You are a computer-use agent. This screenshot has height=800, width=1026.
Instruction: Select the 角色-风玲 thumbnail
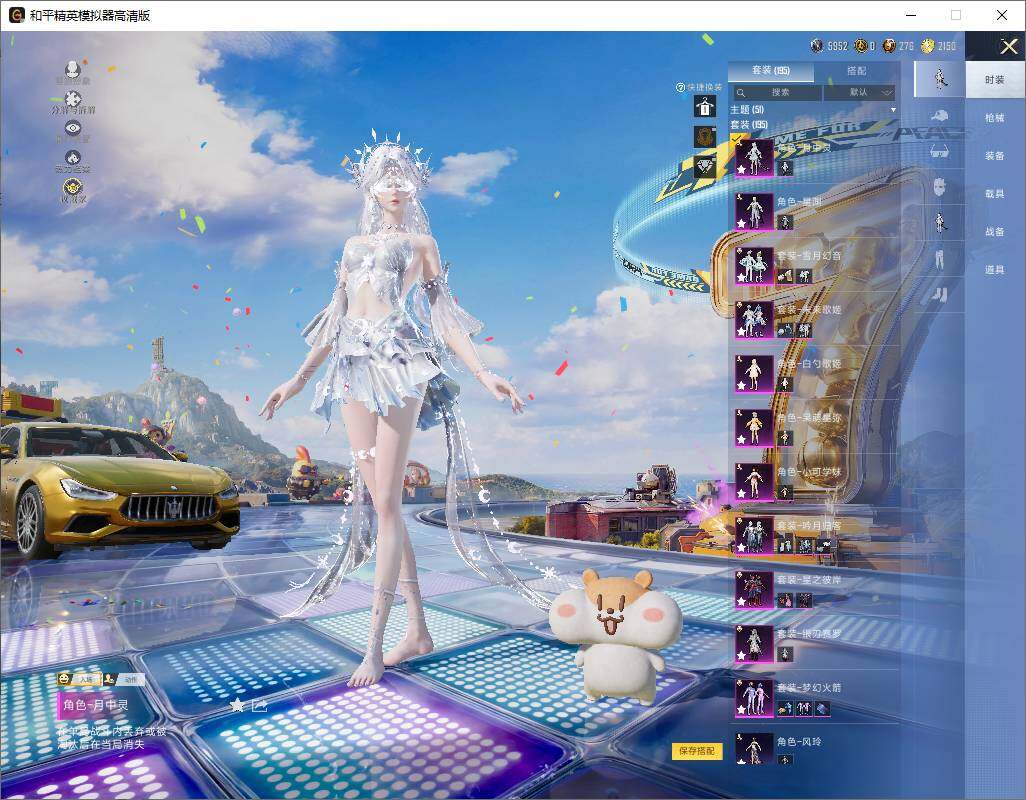tap(754, 750)
